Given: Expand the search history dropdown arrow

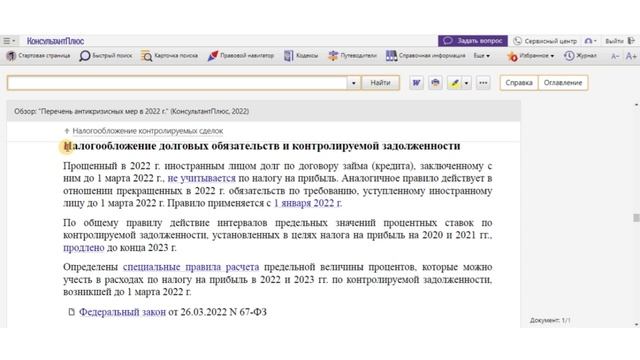Looking at the screenshot, I should pos(353,83).
